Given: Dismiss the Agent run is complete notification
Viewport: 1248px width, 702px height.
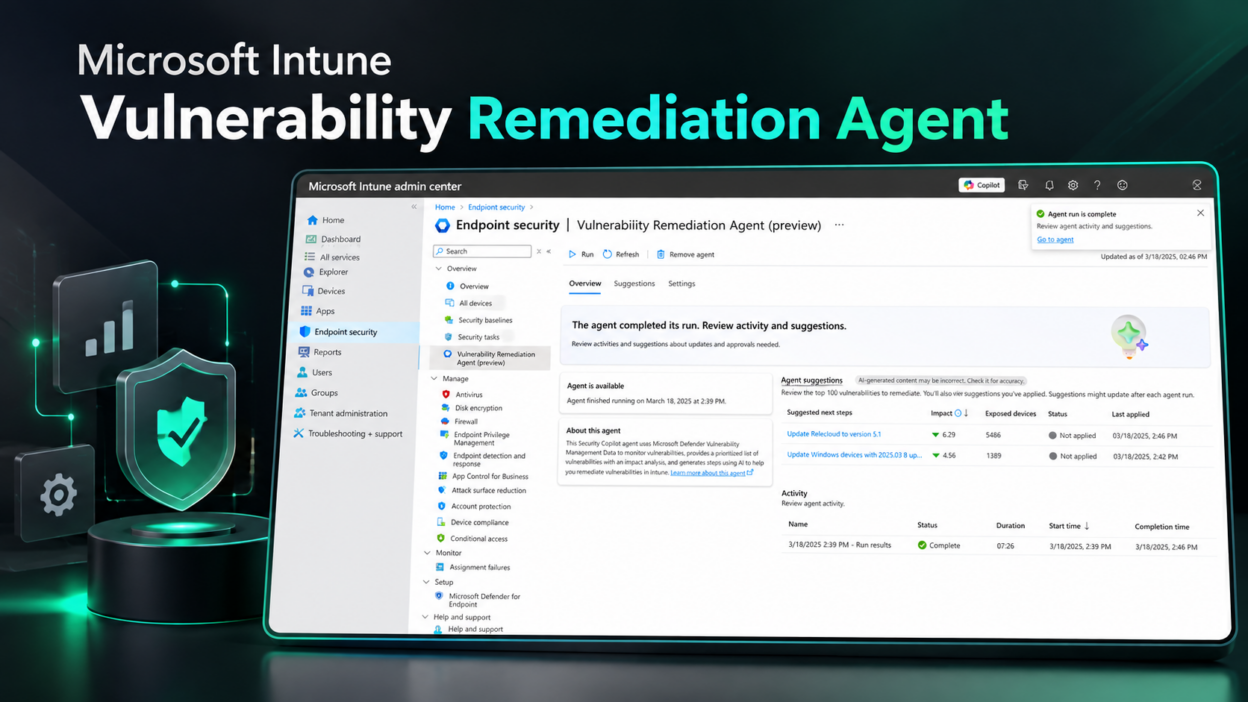Looking at the screenshot, I should pos(1200,213).
